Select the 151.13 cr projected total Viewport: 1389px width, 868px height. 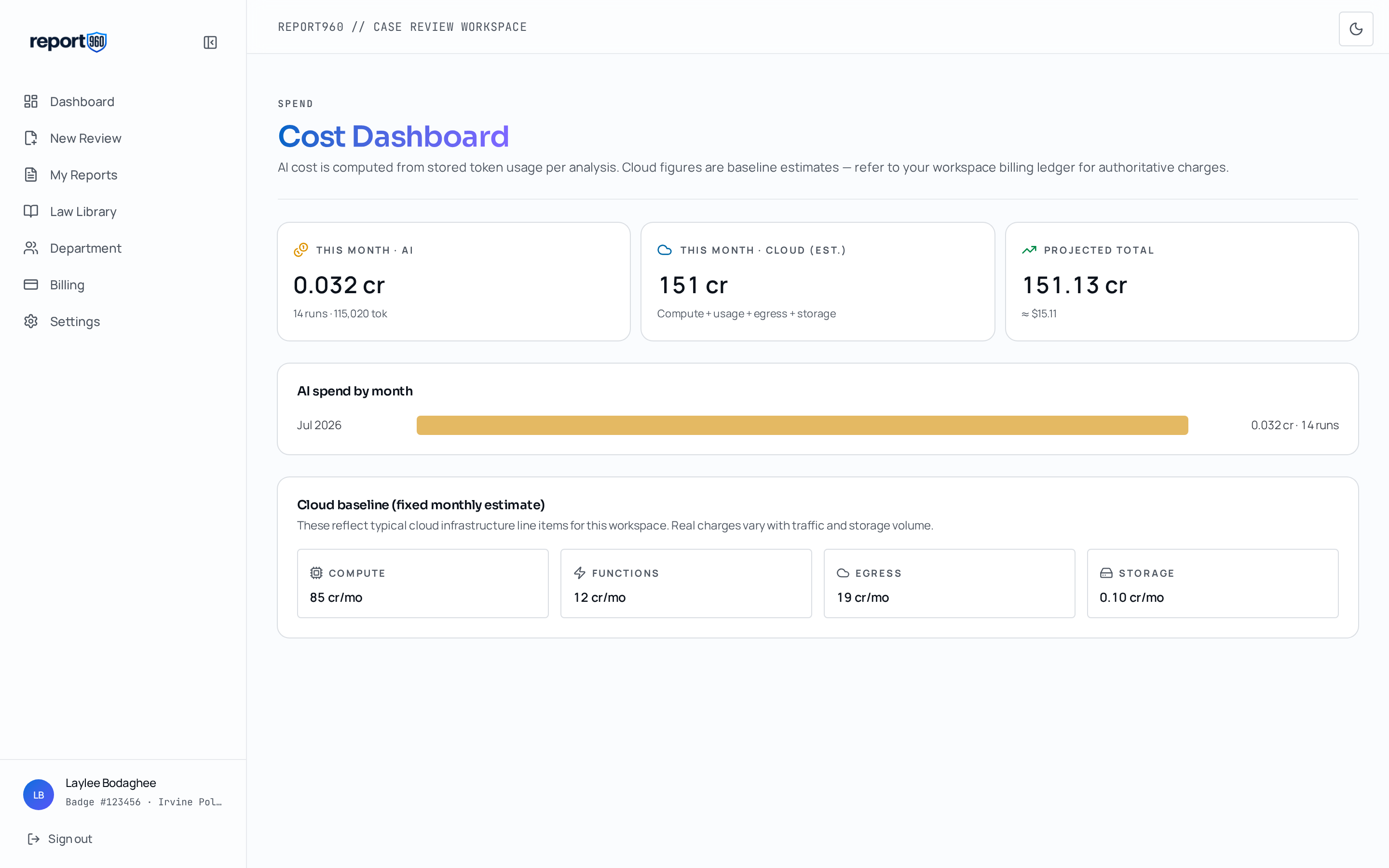[x=1075, y=285]
